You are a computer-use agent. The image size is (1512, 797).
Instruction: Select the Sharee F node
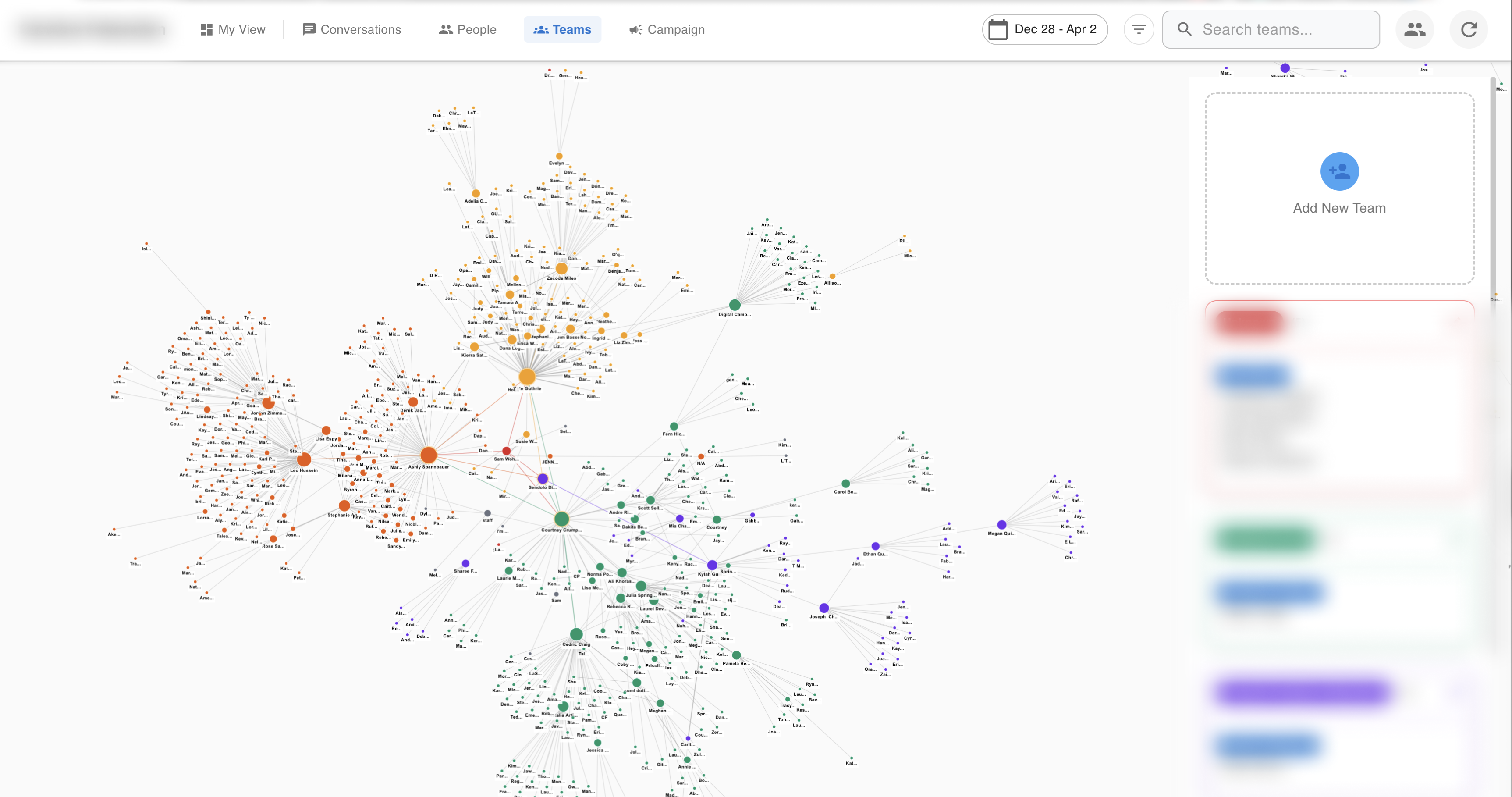click(x=465, y=563)
